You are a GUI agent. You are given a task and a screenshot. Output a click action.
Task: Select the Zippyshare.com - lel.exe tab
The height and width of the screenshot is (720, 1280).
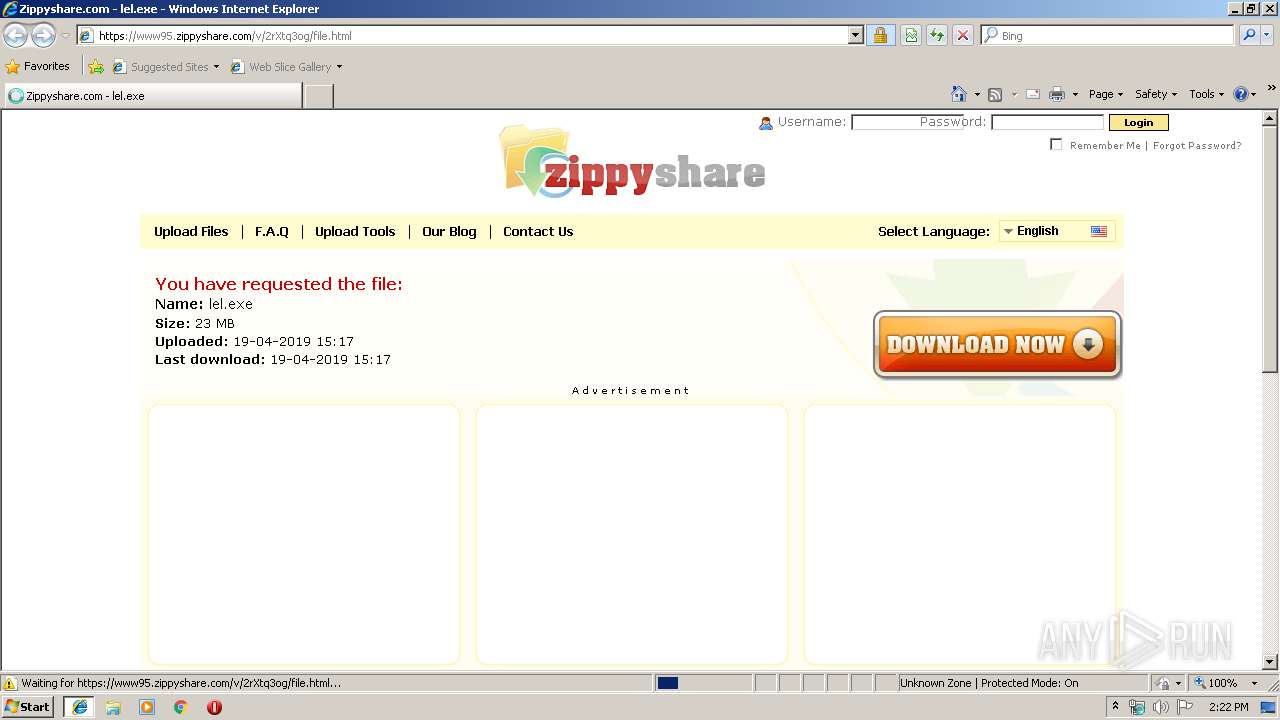coord(152,96)
